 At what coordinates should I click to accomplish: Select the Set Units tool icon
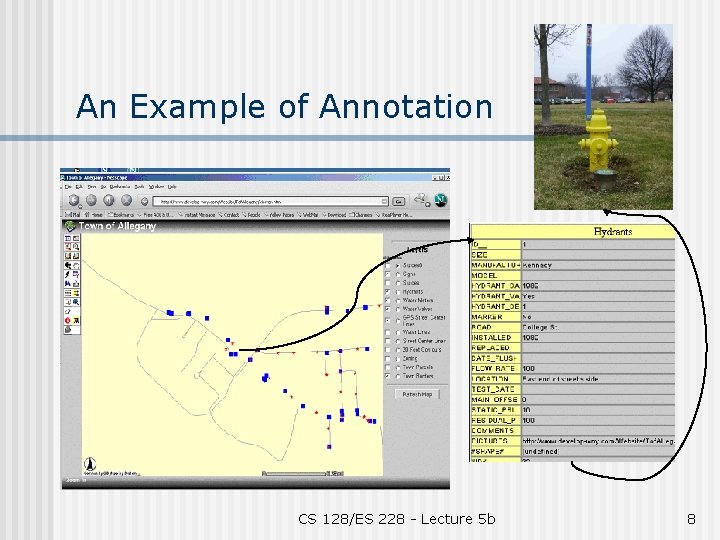pyautogui.click(x=68, y=293)
